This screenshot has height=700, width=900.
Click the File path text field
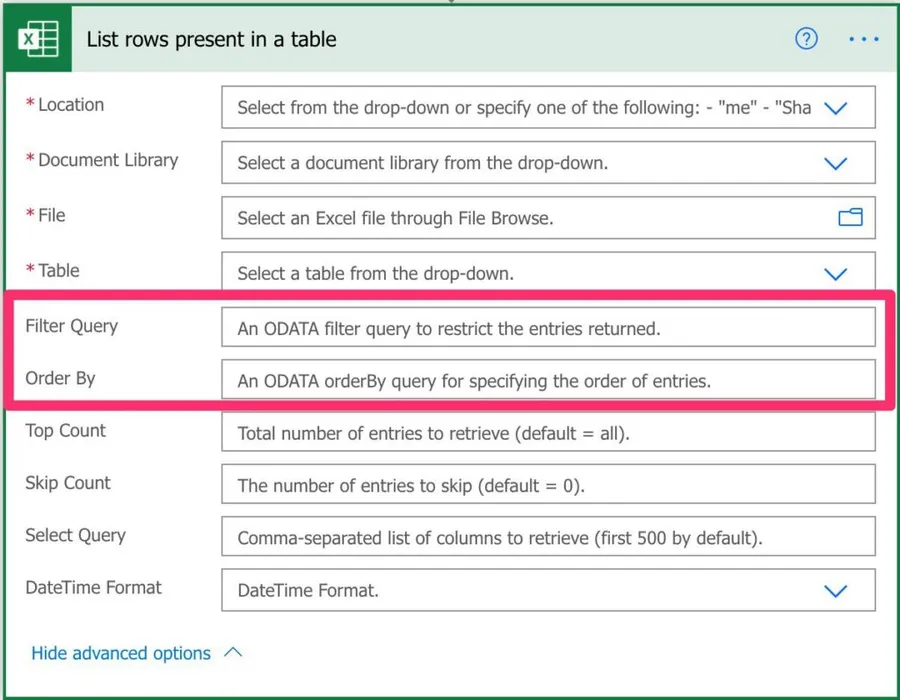[520, 218]
